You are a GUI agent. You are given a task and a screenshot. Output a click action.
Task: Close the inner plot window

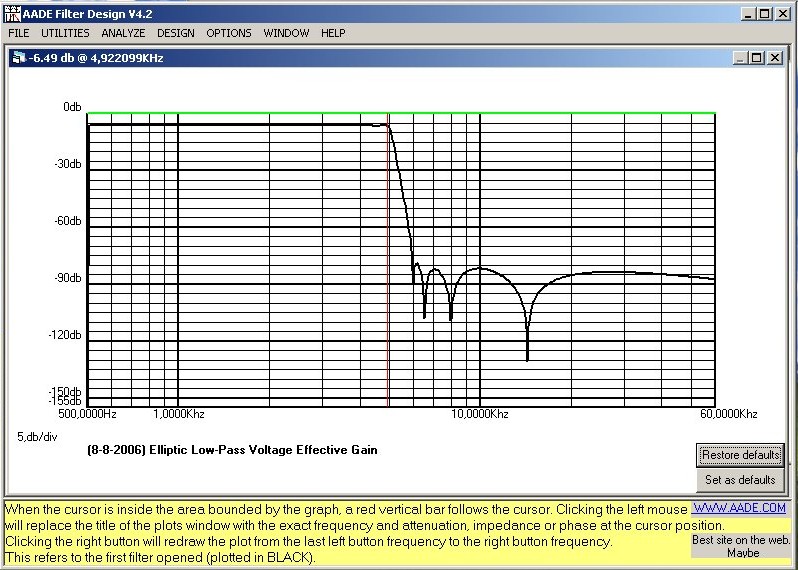click(x=774, y=58)
